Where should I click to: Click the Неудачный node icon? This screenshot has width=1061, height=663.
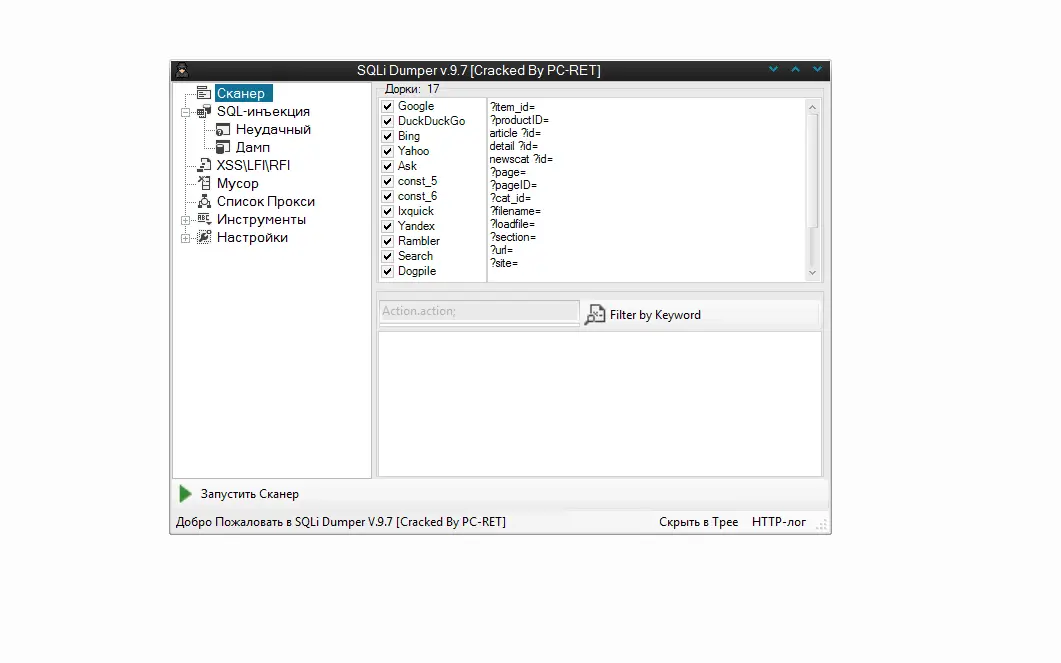coord(224,130)
